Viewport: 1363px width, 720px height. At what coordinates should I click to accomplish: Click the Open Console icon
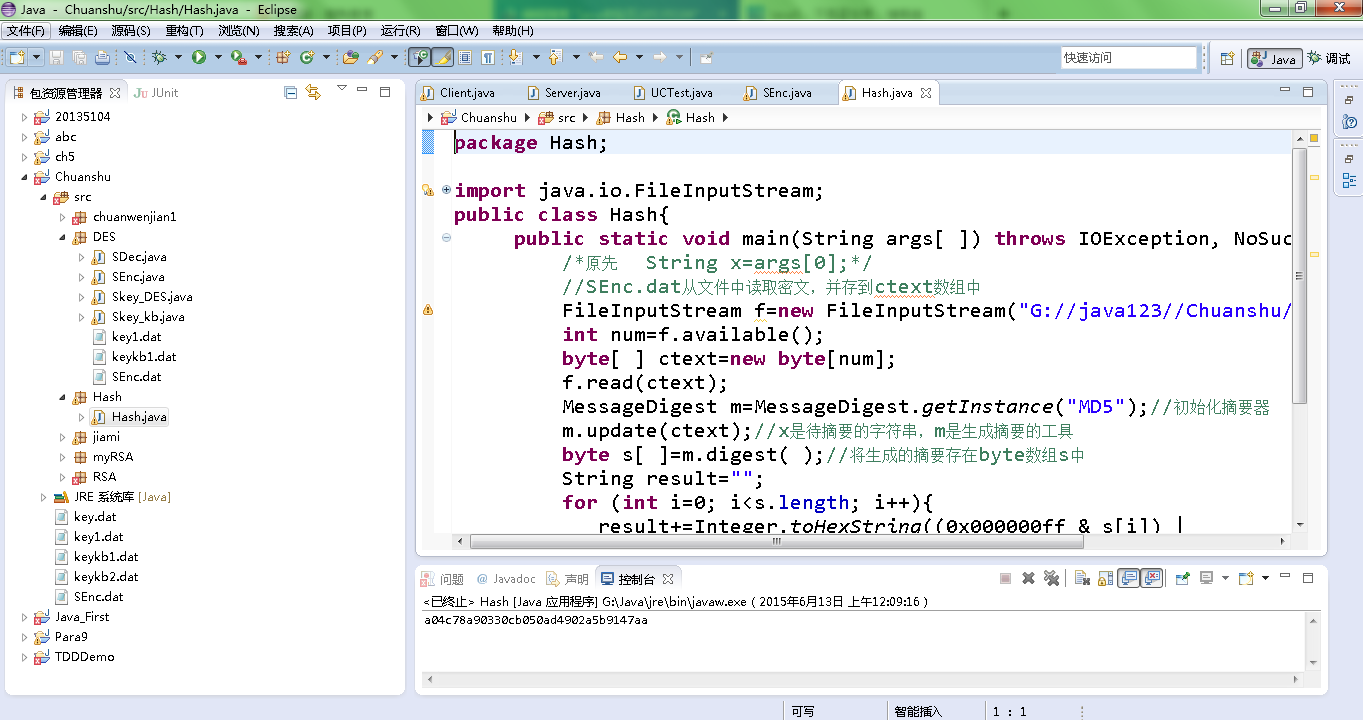pyautogui.click(x=1246, y=578)
